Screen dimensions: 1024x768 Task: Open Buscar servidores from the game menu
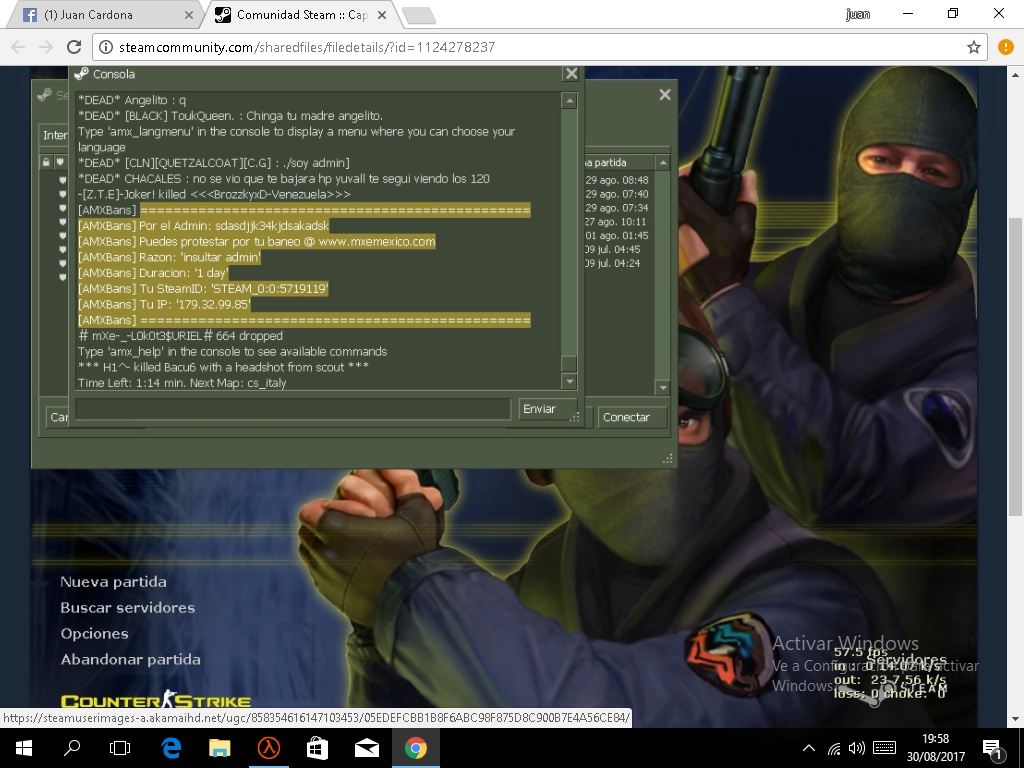128,608
